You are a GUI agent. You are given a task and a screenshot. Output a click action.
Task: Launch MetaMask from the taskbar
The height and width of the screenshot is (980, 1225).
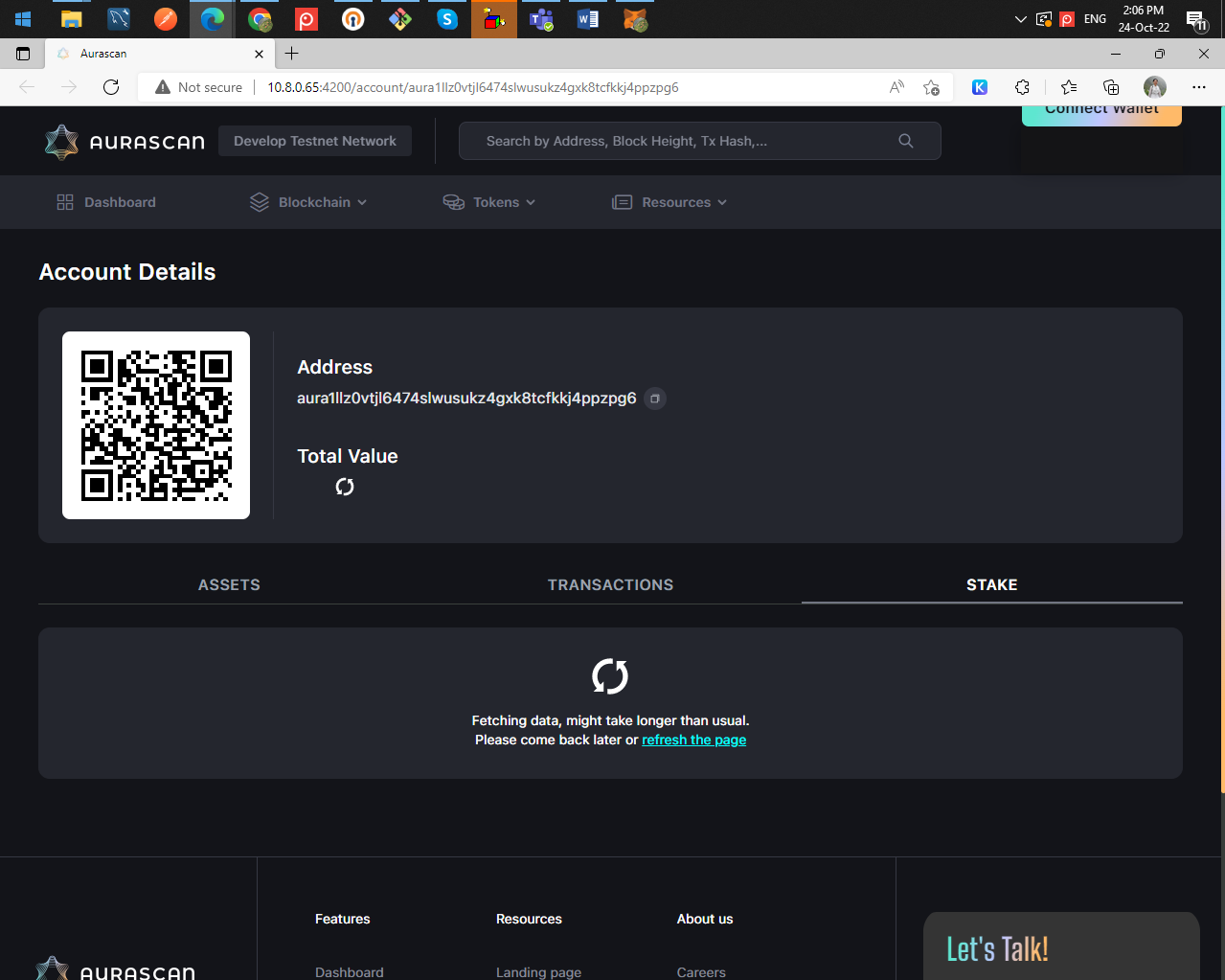tap(635, 19)
